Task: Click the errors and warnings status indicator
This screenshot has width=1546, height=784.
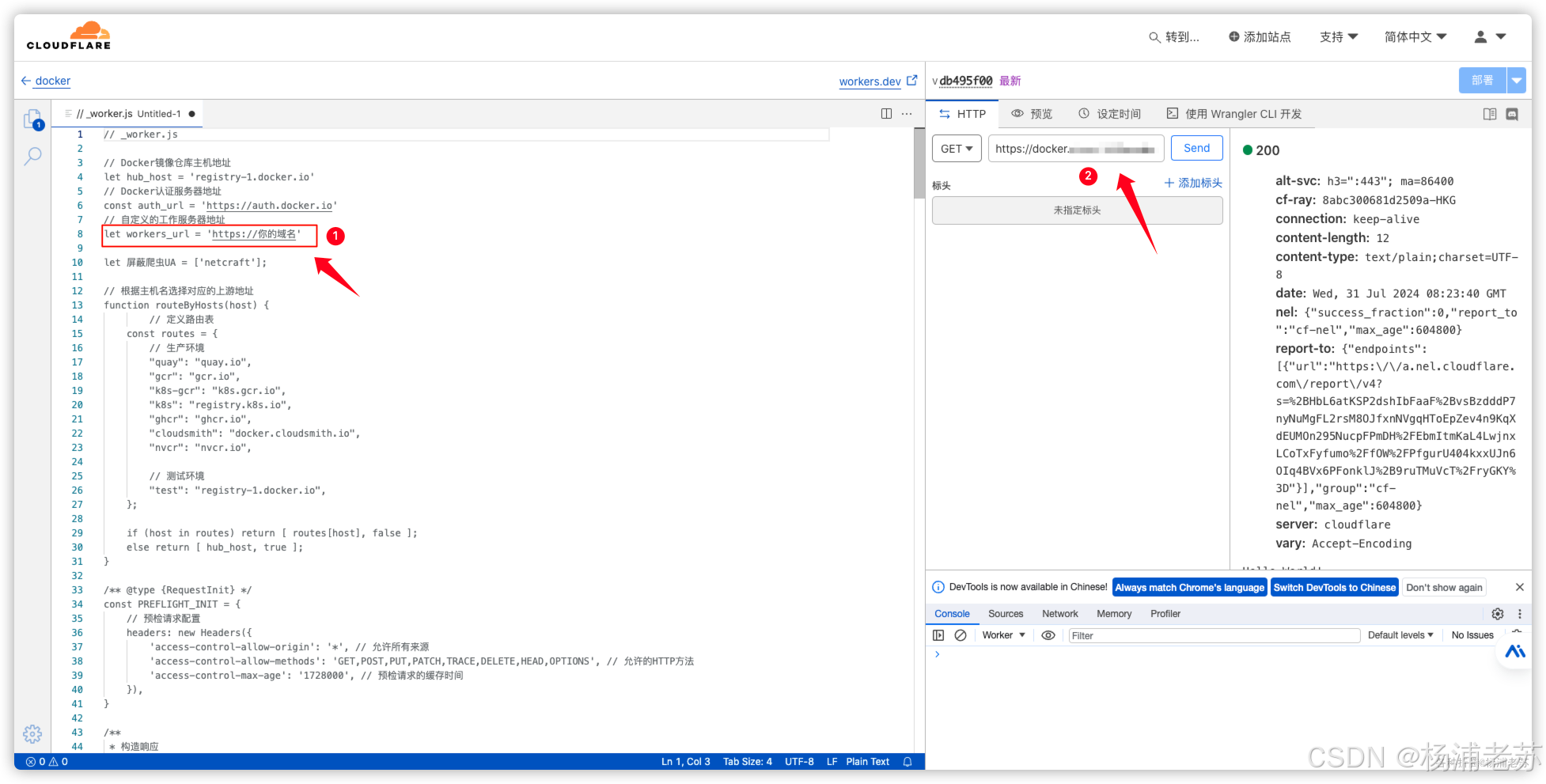Action: point(47,762)
